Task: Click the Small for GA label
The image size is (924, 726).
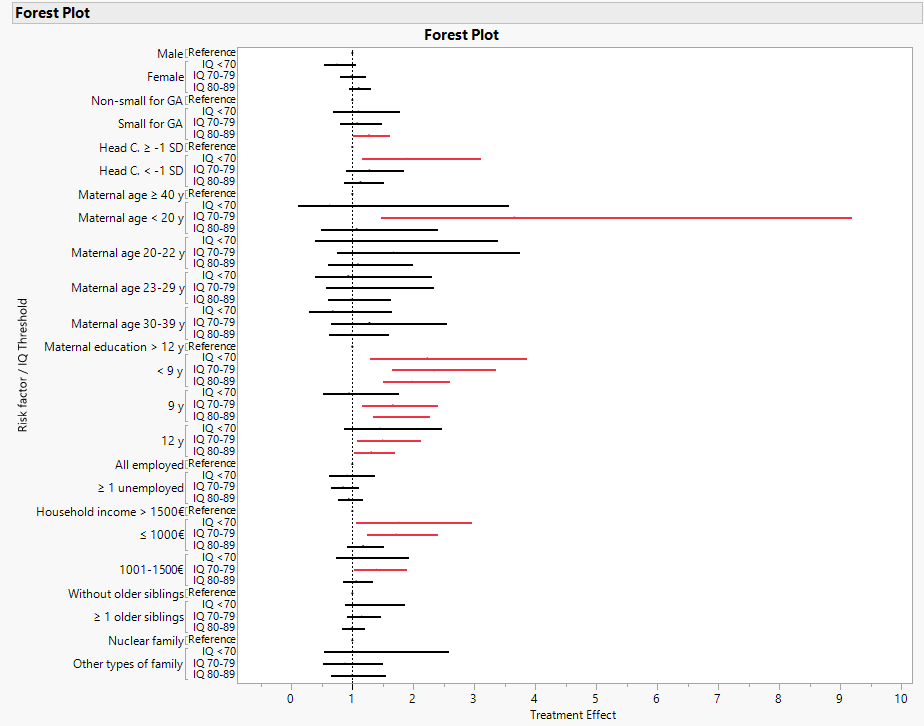Action: [x=150, y=123]
